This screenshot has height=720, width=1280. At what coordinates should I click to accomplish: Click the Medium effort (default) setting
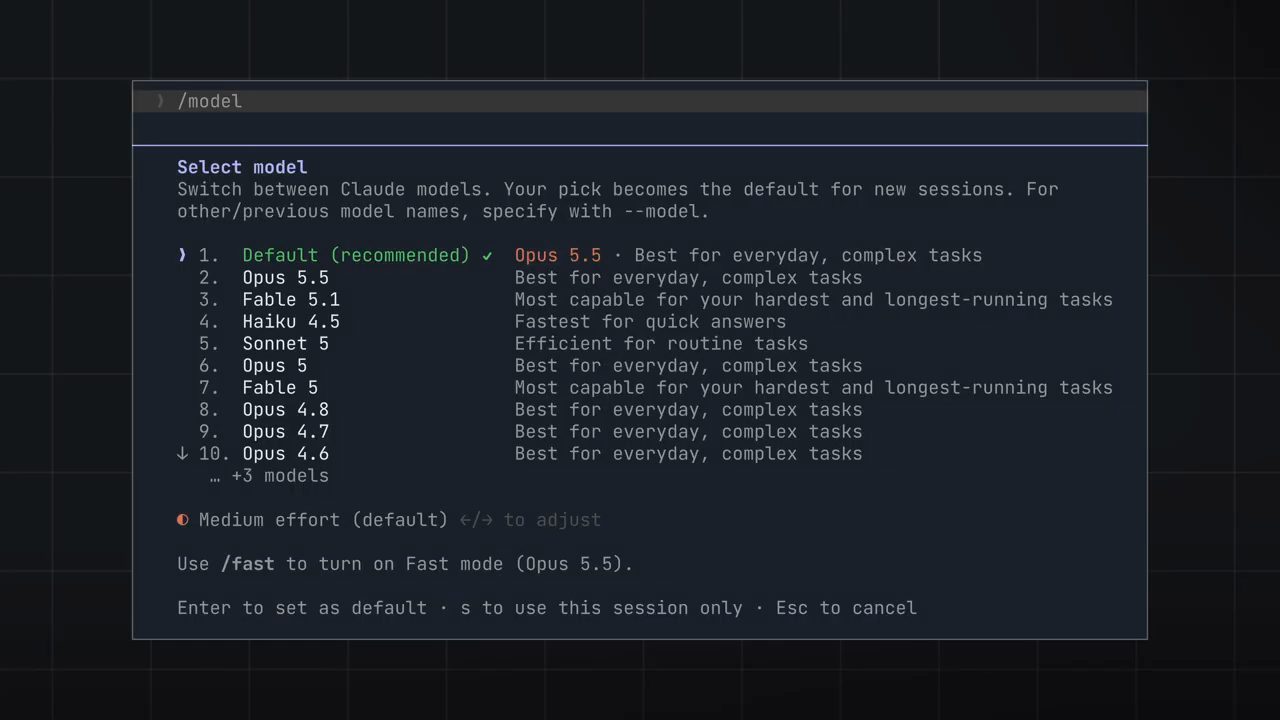323,520
